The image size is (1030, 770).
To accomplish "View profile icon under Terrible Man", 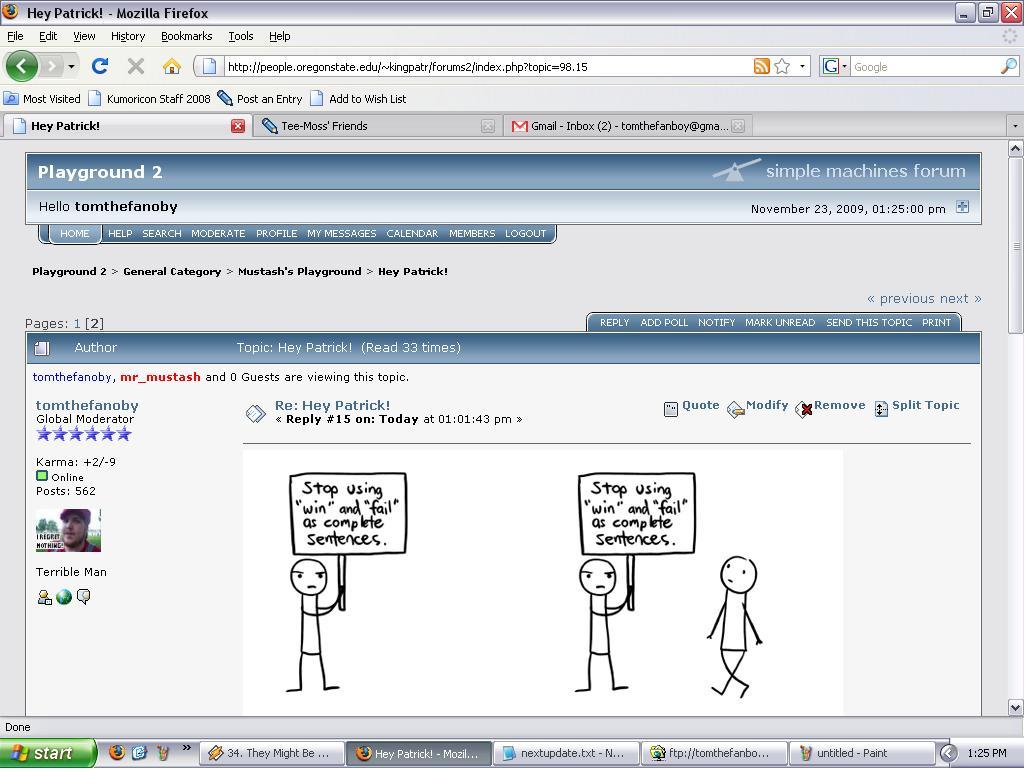I will [x=44, y=597].
